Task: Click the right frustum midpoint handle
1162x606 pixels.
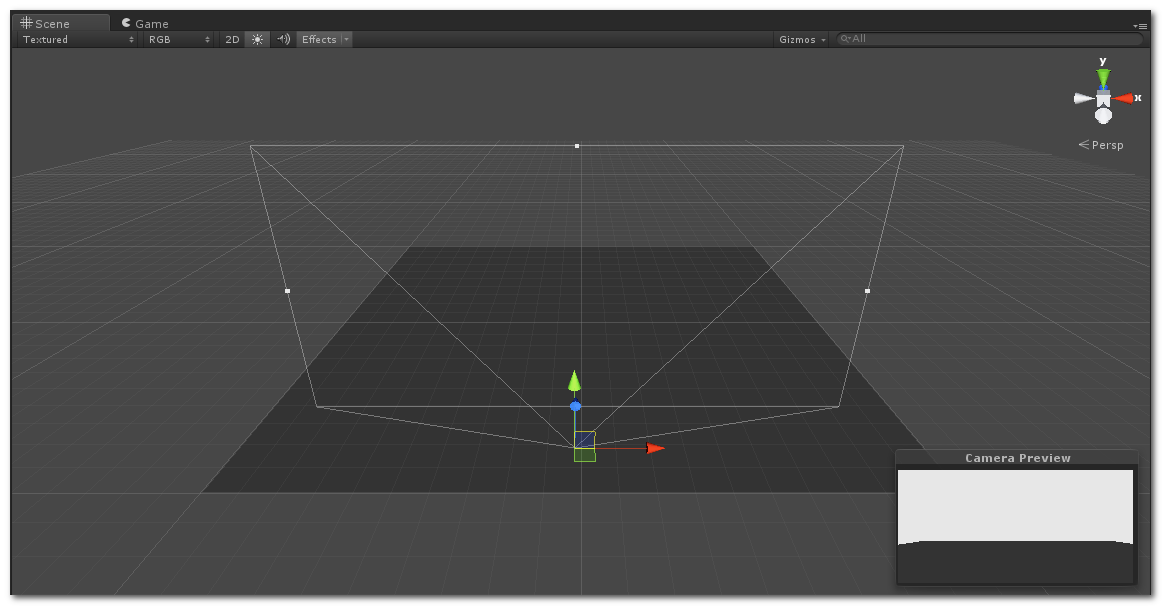Action: pos(867,291)
